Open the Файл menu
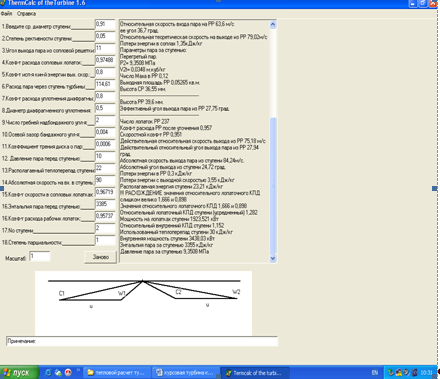Screen dimensions: 440x379 [6, 14]
